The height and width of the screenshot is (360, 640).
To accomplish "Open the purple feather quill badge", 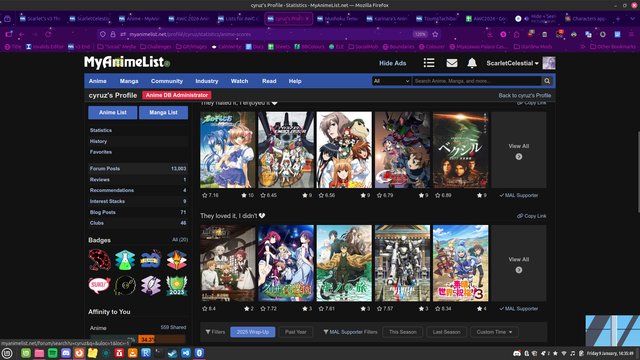I will 151,285.
